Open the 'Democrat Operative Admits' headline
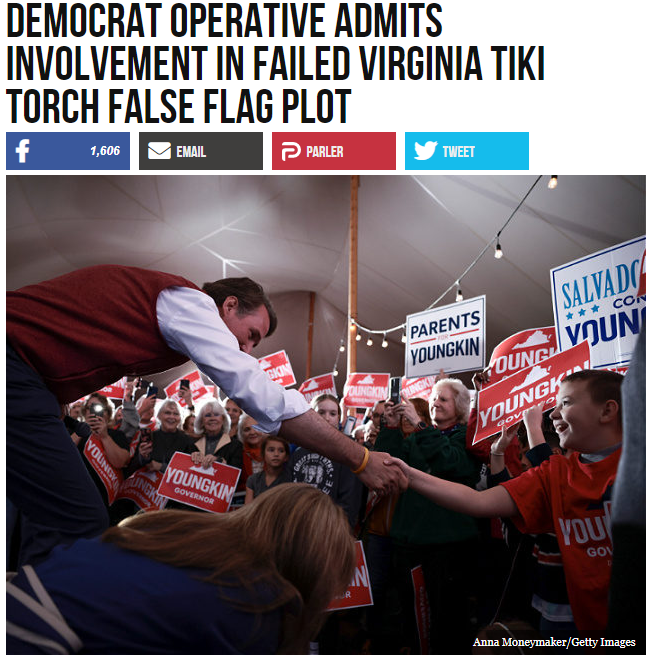Screen dimensions: 653x669 [x=224, y=21]
